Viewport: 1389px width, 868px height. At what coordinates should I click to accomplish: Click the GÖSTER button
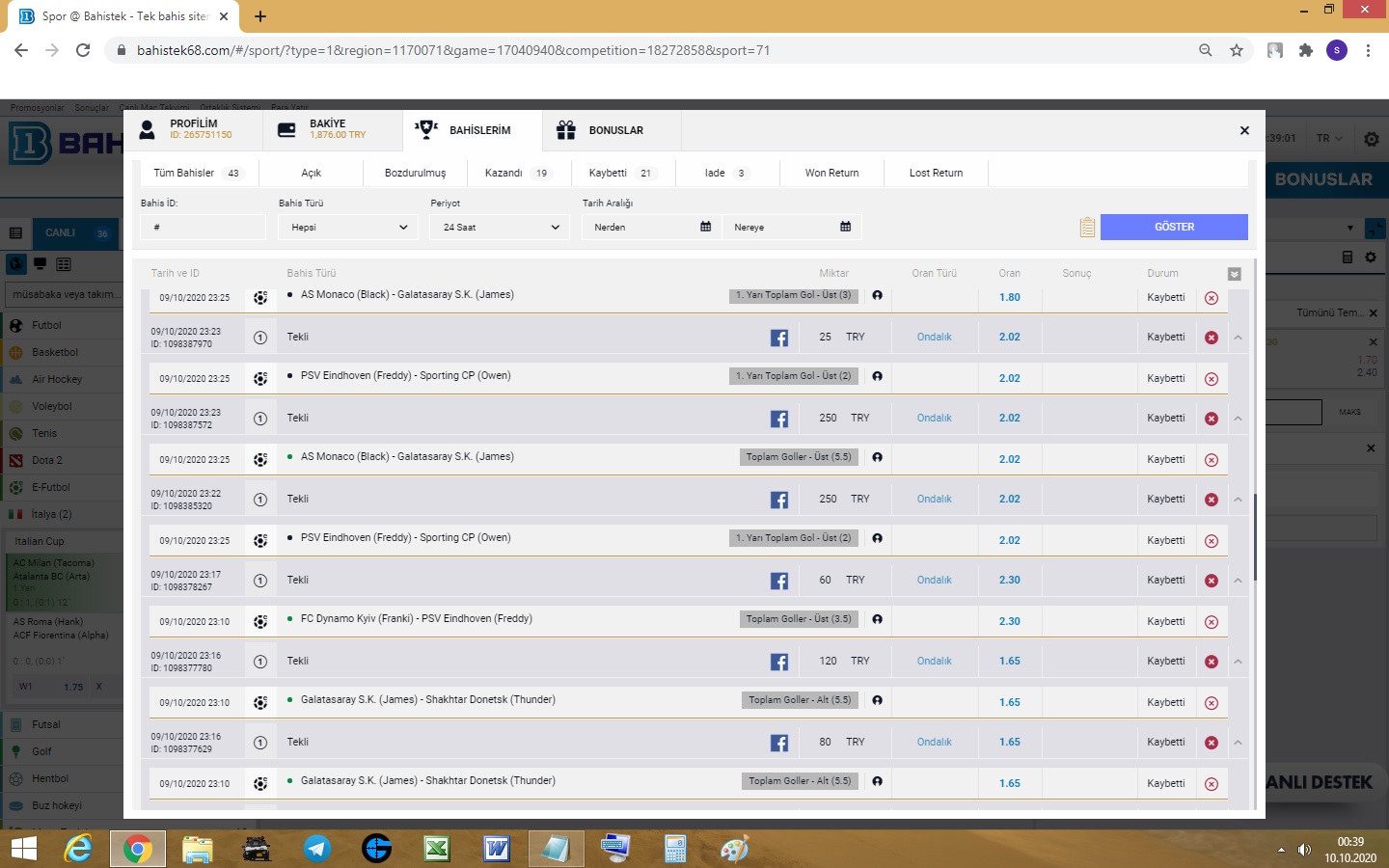[1174, 227]
